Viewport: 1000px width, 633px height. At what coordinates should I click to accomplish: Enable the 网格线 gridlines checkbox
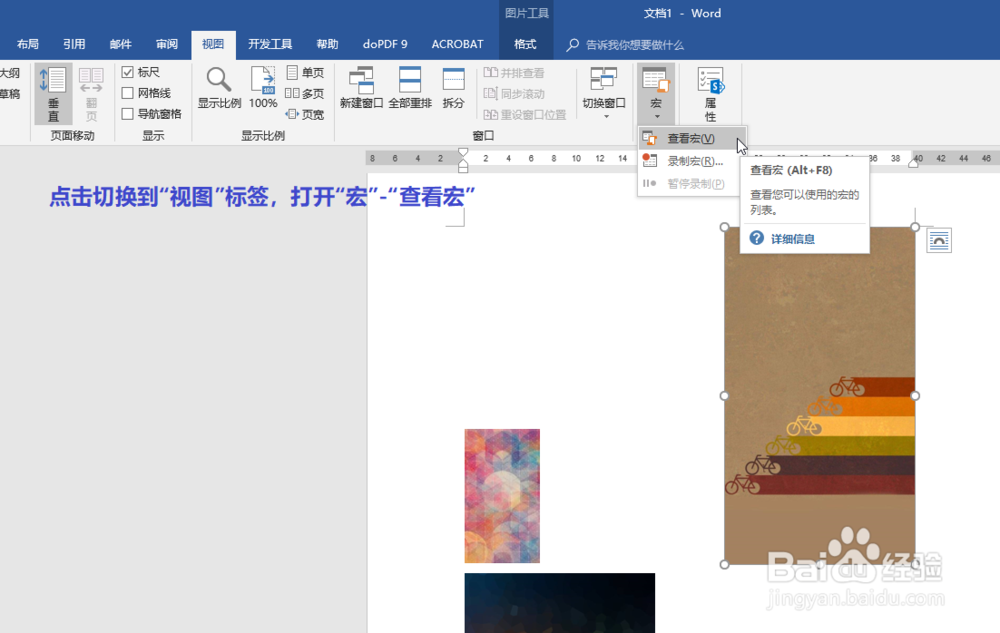click(x=129, y=92)
